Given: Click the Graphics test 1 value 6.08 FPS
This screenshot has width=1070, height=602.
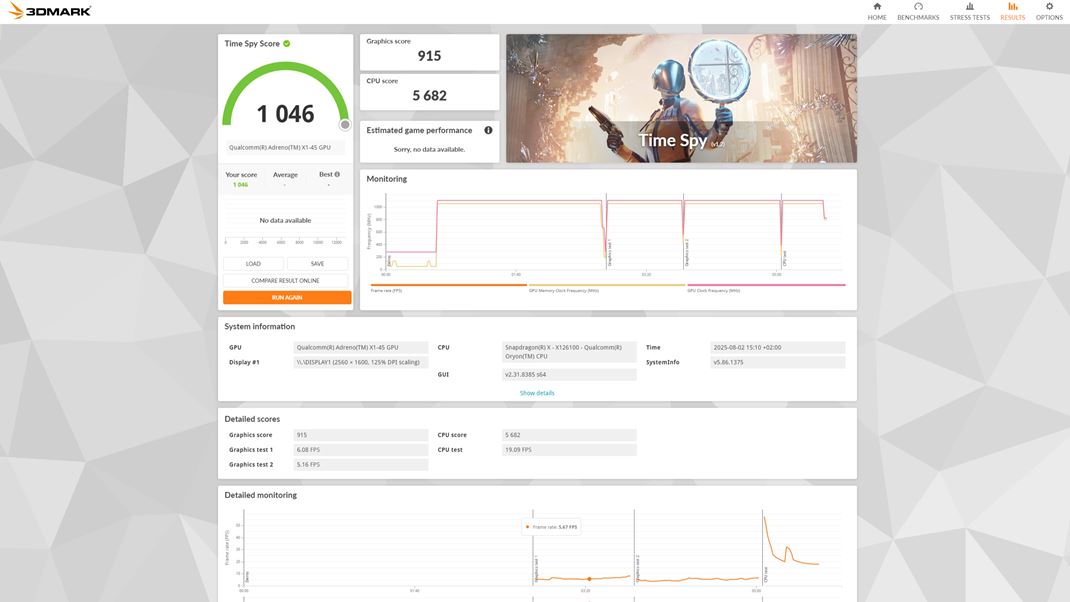Looking at the screenshot, I should click(361, 450).
